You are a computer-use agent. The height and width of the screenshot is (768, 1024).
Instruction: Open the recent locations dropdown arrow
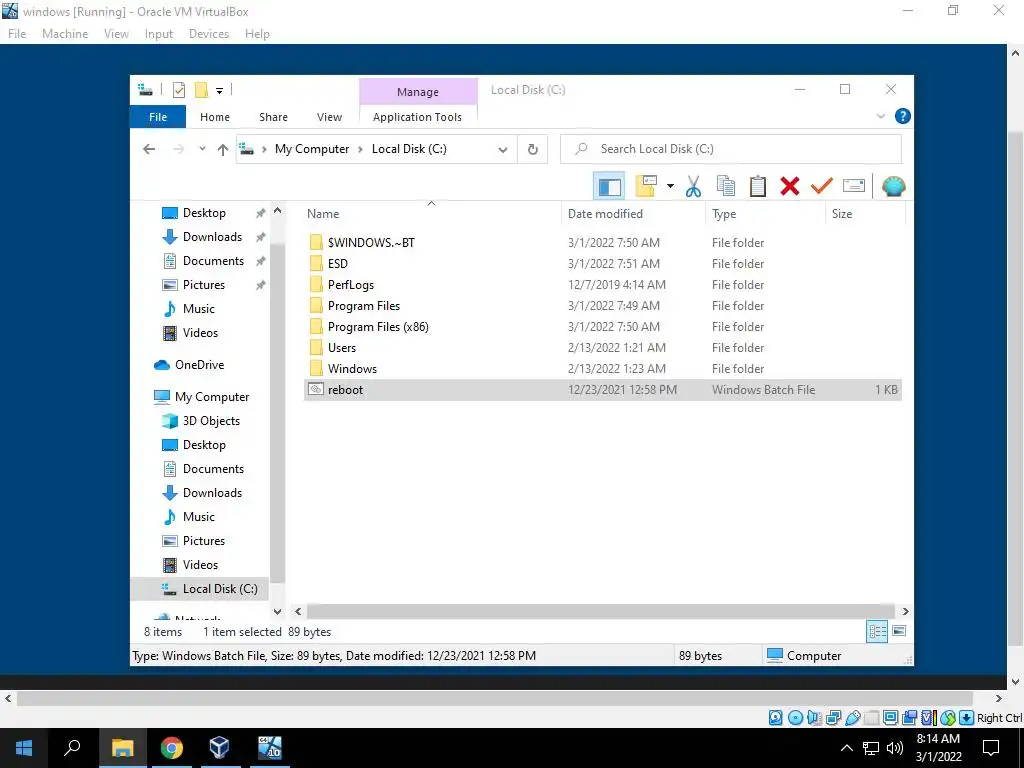(x=202, y=149)
